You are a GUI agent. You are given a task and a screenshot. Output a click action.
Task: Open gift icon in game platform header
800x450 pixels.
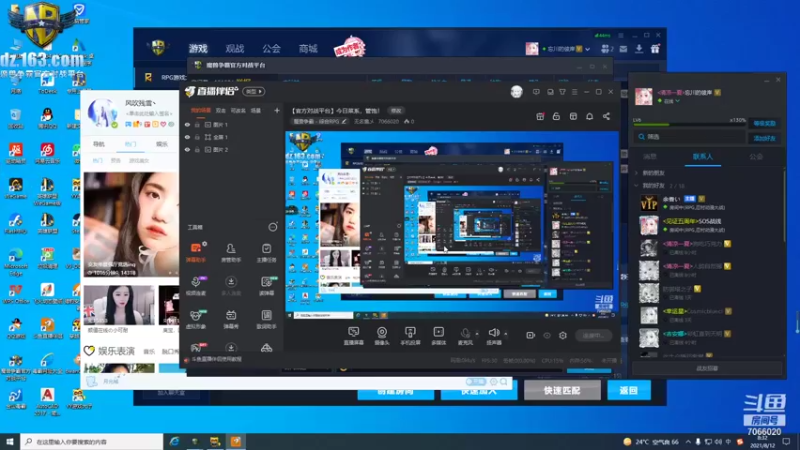point(655,49)
